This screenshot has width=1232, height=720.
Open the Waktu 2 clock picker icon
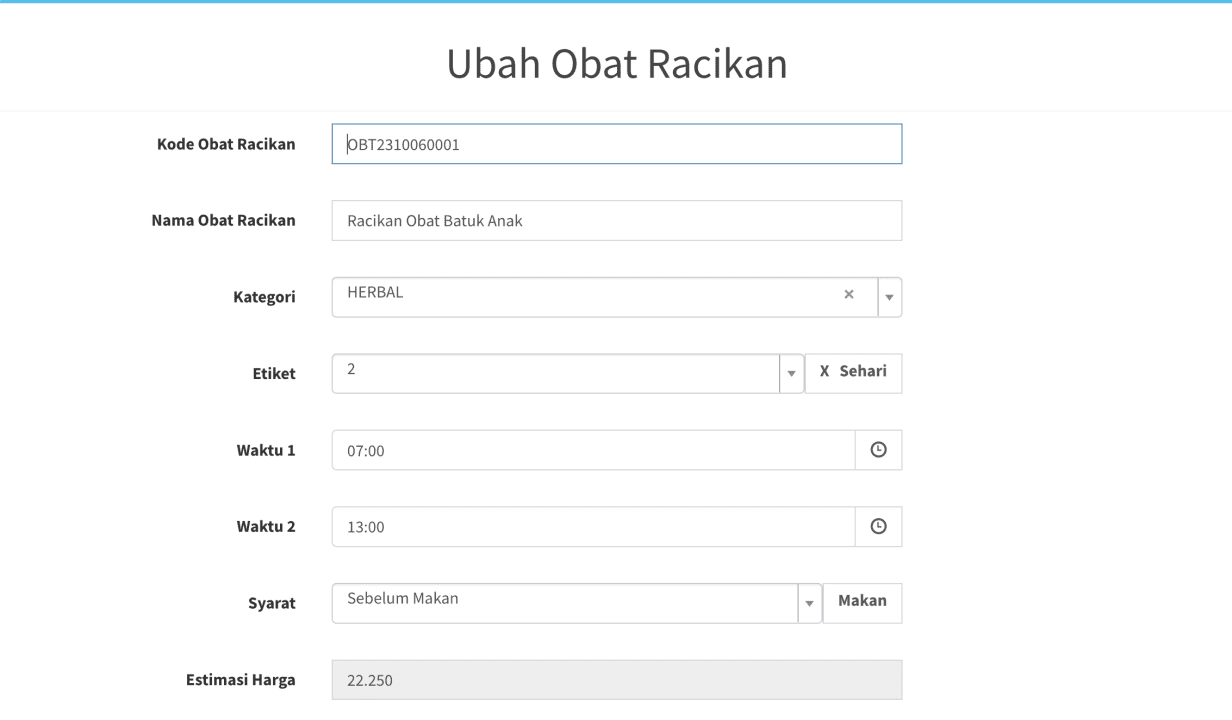click(879, 527)
